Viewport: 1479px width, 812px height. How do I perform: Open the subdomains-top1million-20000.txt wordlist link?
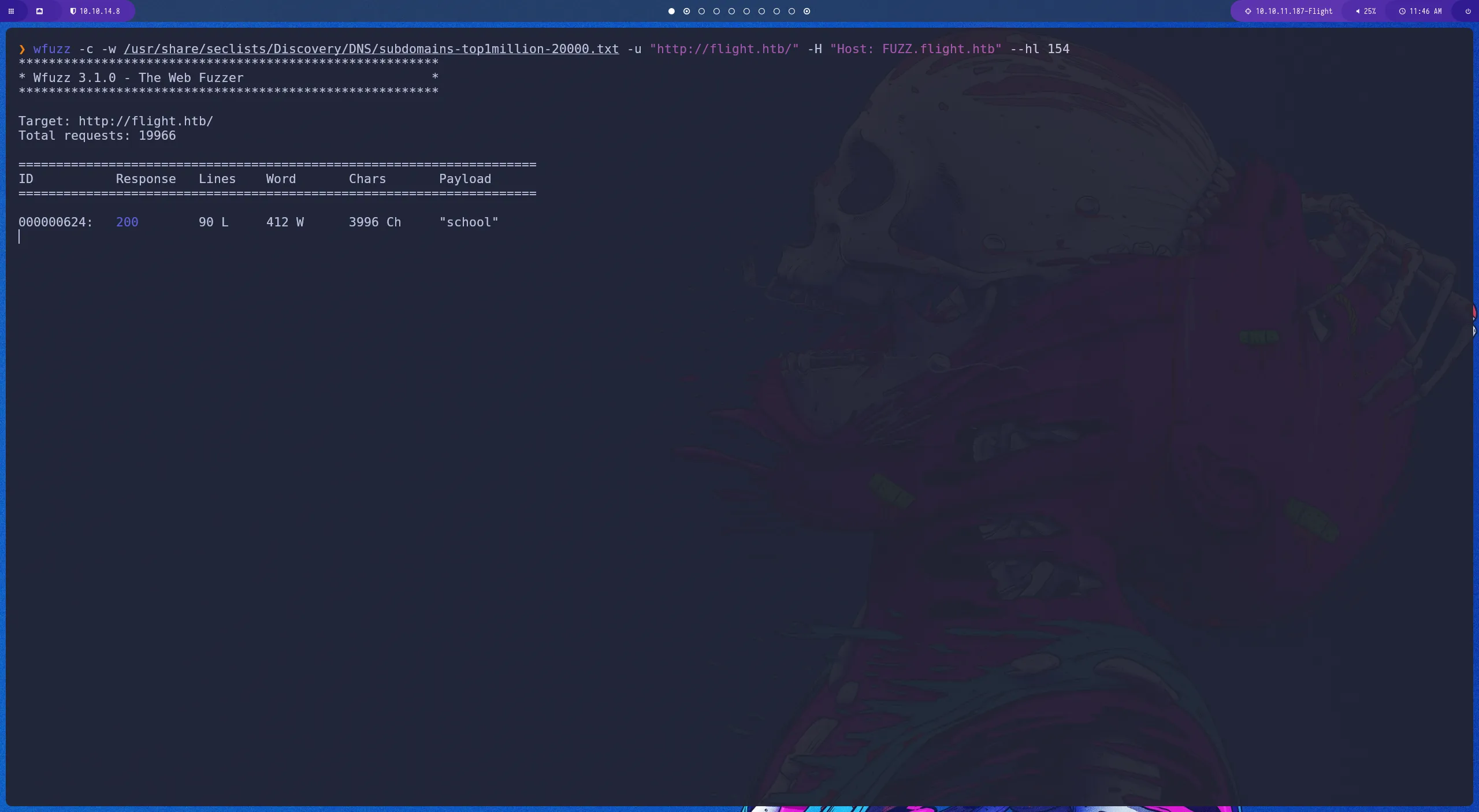click(x=370, y=49)
